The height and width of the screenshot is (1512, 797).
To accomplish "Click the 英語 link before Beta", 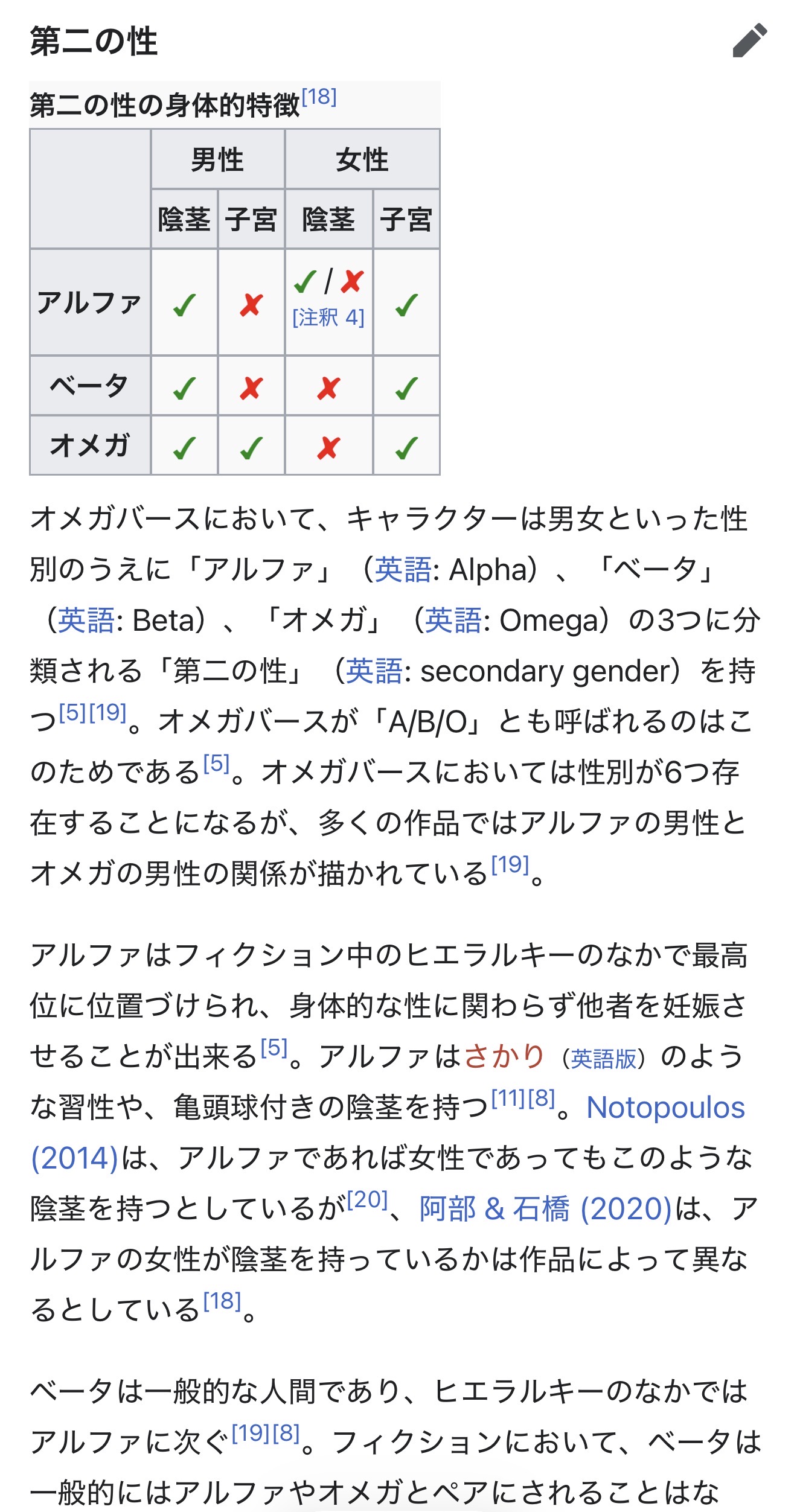I will [86, 620].
